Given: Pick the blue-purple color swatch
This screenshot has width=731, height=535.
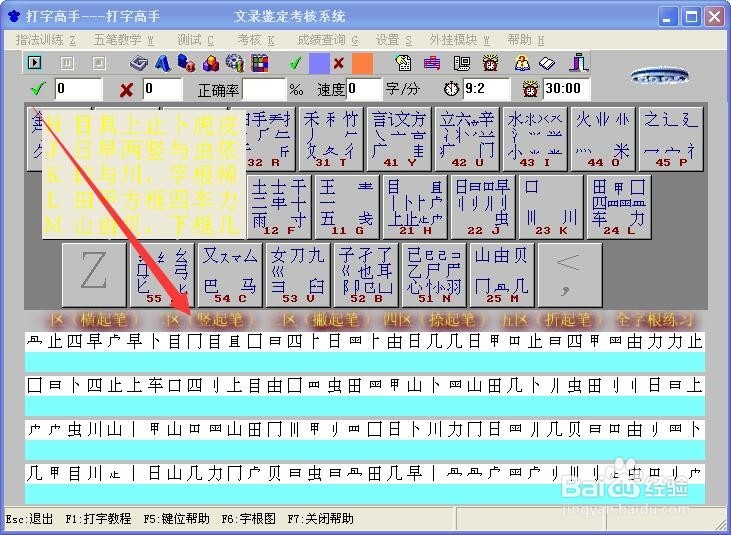Looking at the screenshot, I should tap(319, 63).
